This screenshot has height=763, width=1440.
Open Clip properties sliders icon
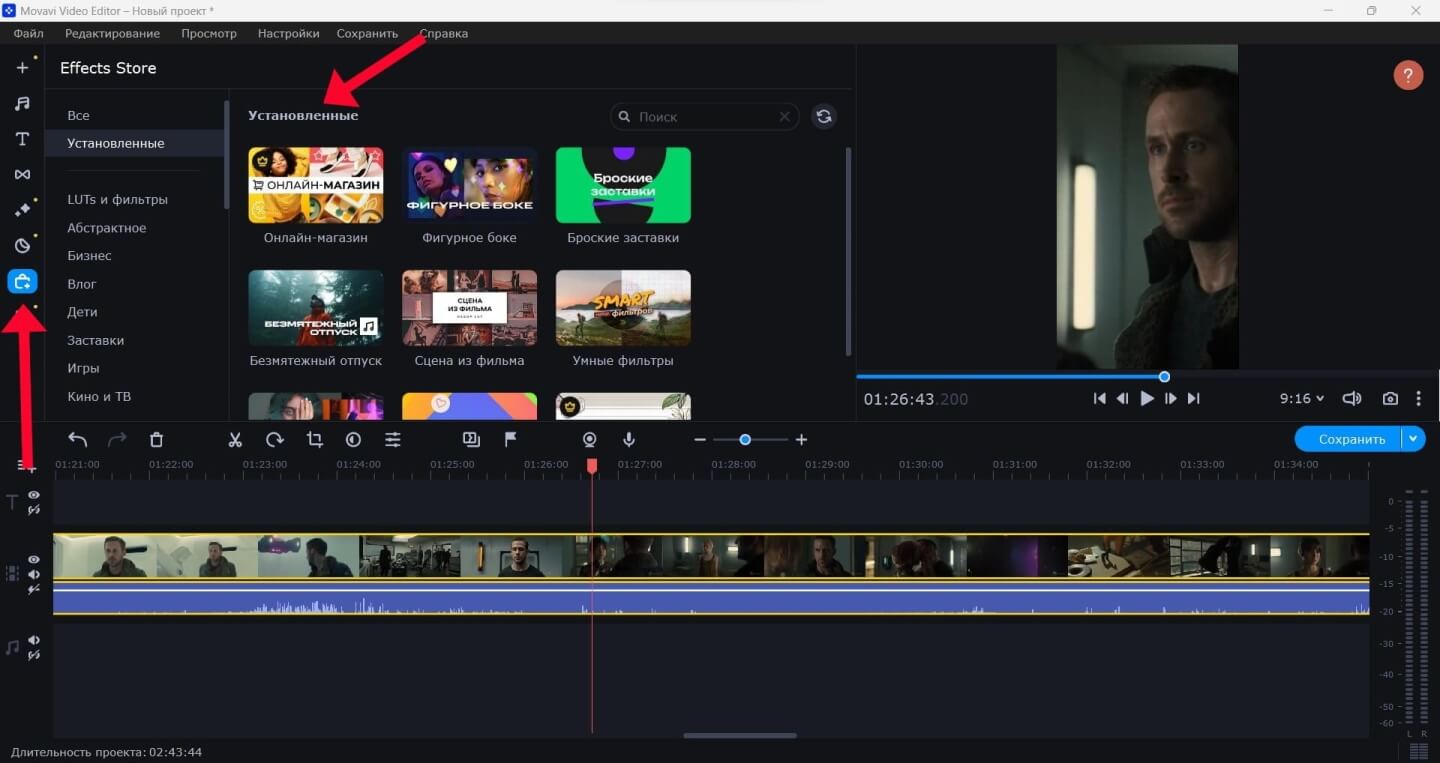[393, 439]
